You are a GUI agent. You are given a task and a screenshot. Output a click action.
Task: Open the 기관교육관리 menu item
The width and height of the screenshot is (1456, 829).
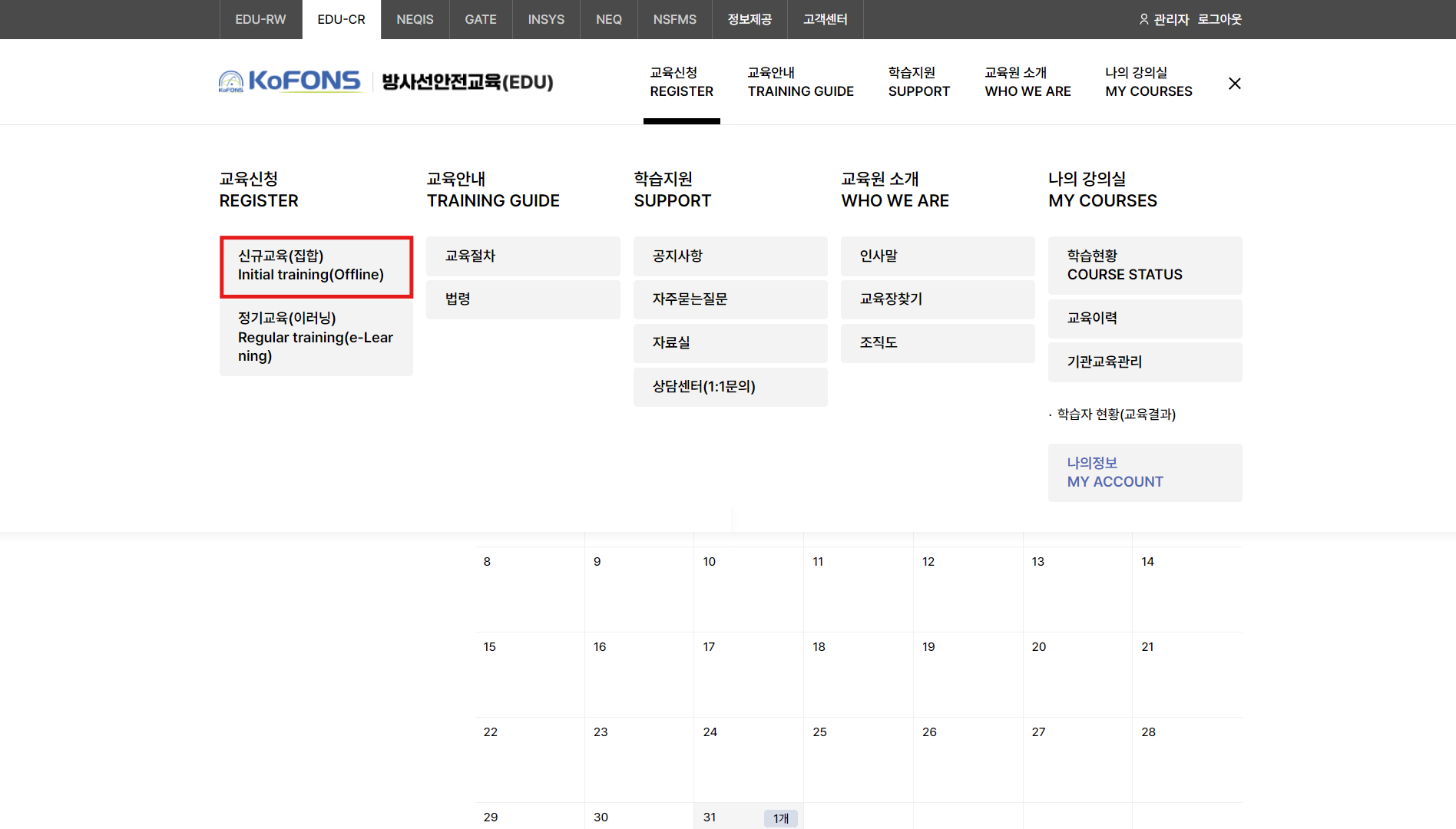[x=1145, y=362]
